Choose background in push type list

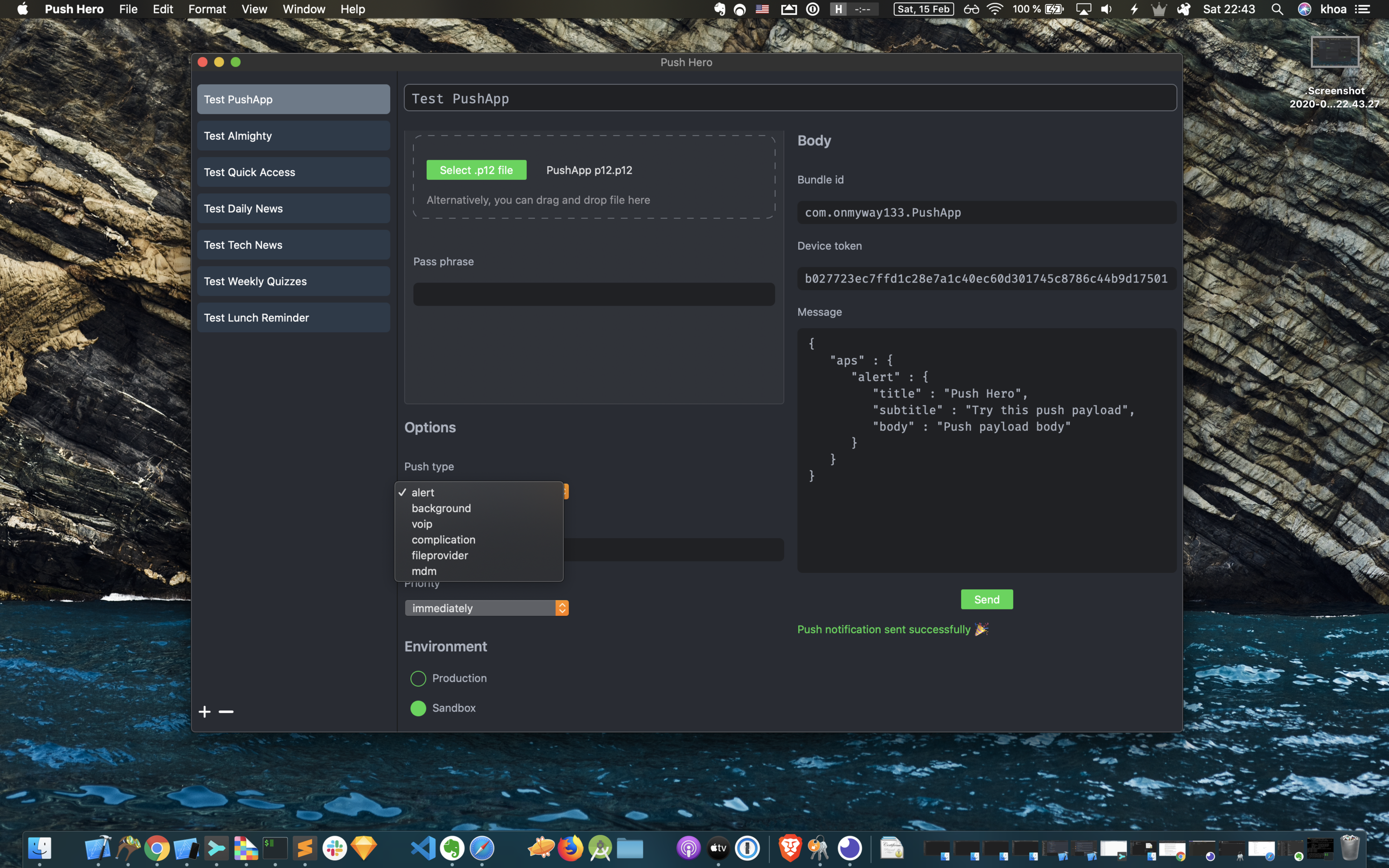pos(441,508)
